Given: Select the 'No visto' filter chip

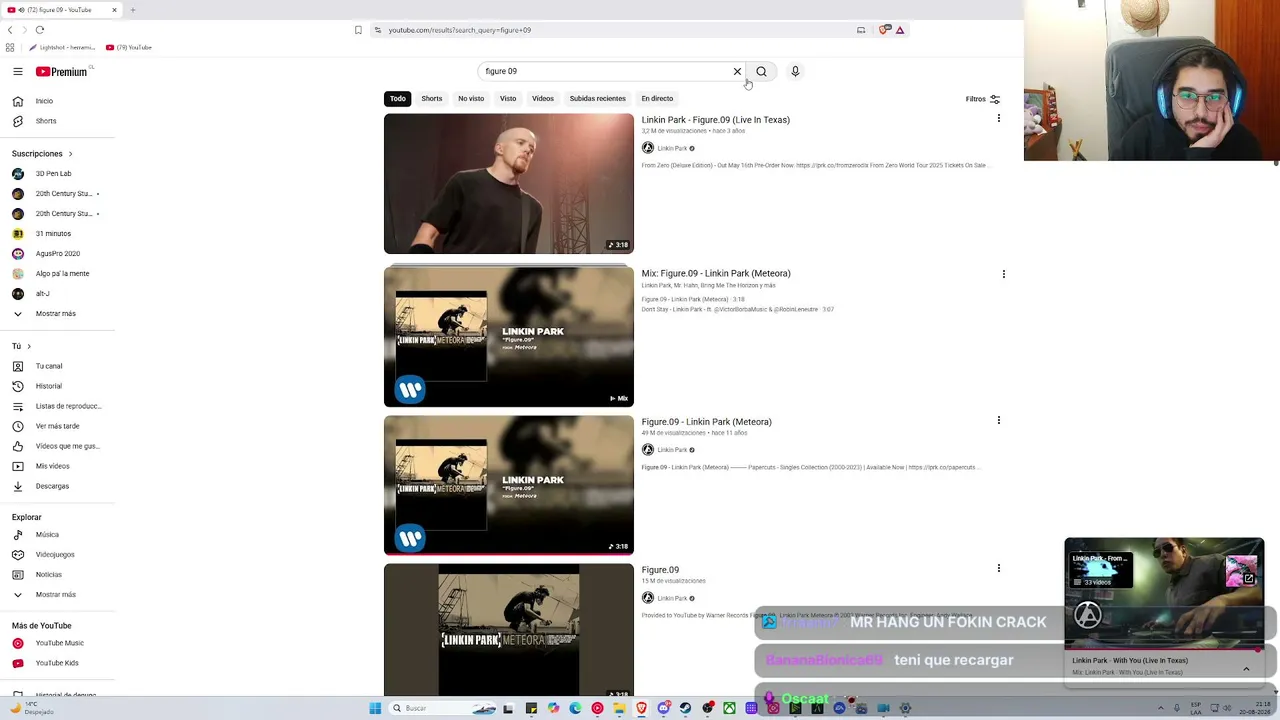Looking at the screenshot, I should point(471,98).
